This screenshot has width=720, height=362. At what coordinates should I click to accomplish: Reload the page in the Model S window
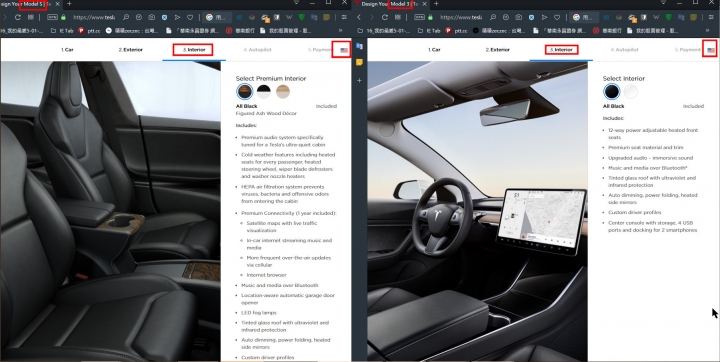17,17
